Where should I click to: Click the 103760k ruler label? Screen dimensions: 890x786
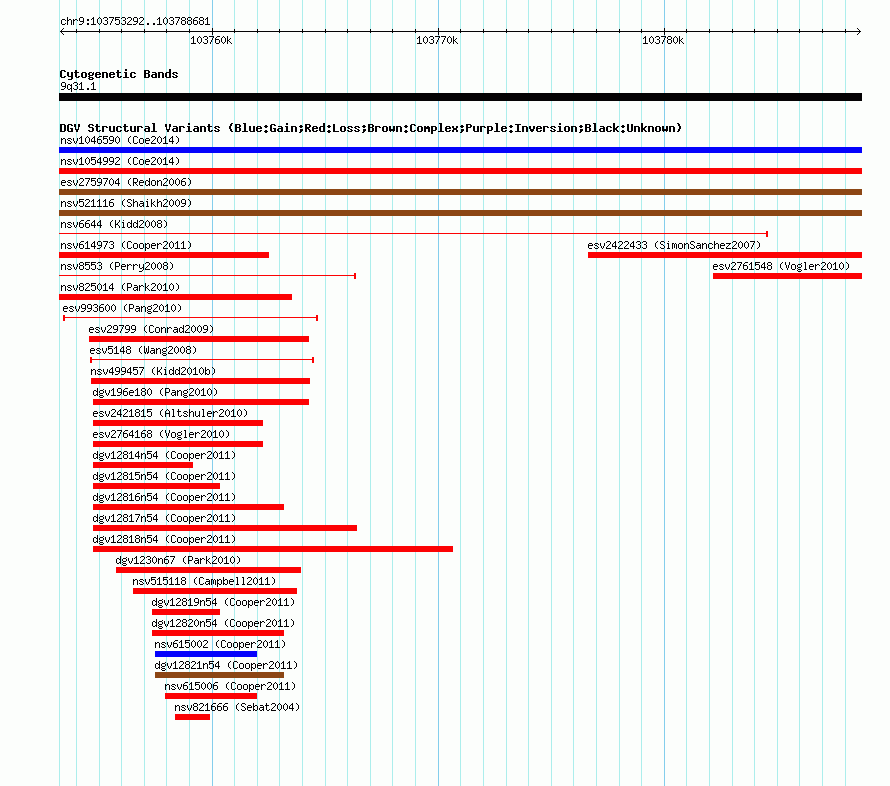211,40
